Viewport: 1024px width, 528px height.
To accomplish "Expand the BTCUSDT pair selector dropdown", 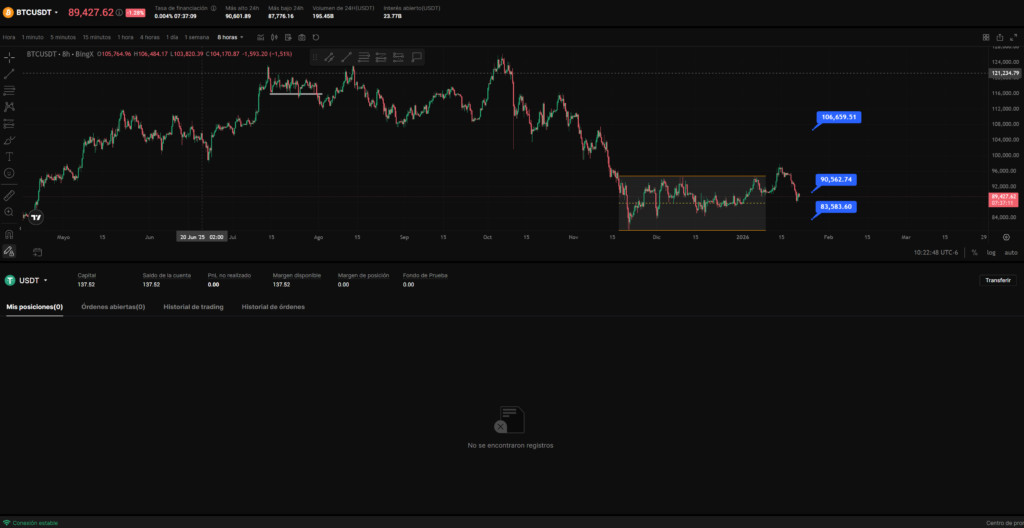I will (56, 13).
